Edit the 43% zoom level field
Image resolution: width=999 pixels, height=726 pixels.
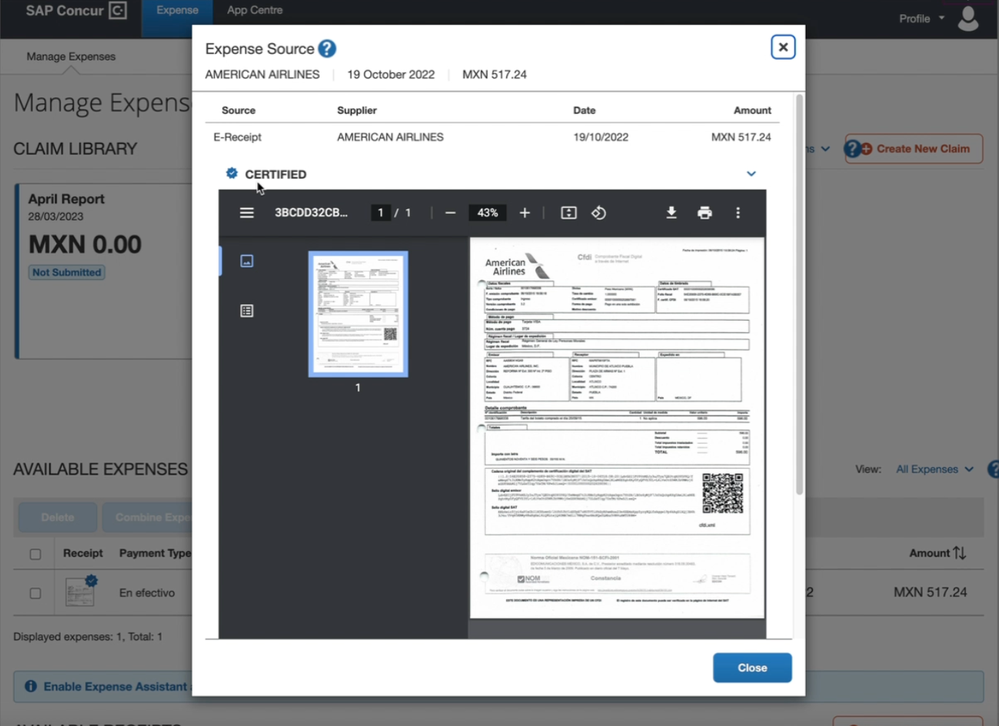(x=487, y=213)
